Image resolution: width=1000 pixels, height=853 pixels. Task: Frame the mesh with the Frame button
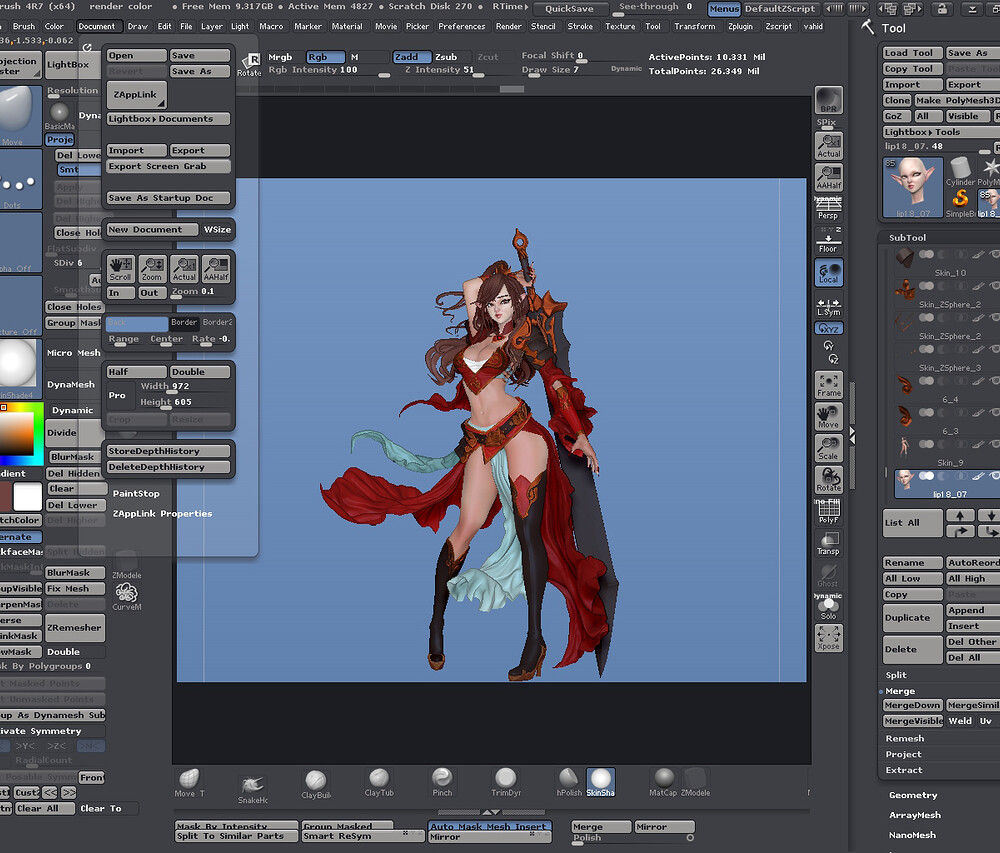click(x=828, y=385)
